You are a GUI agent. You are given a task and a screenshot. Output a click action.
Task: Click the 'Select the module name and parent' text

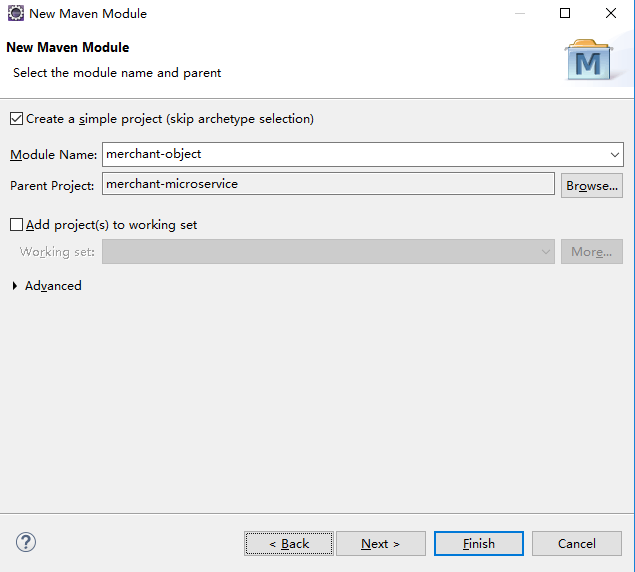point(117,73)
